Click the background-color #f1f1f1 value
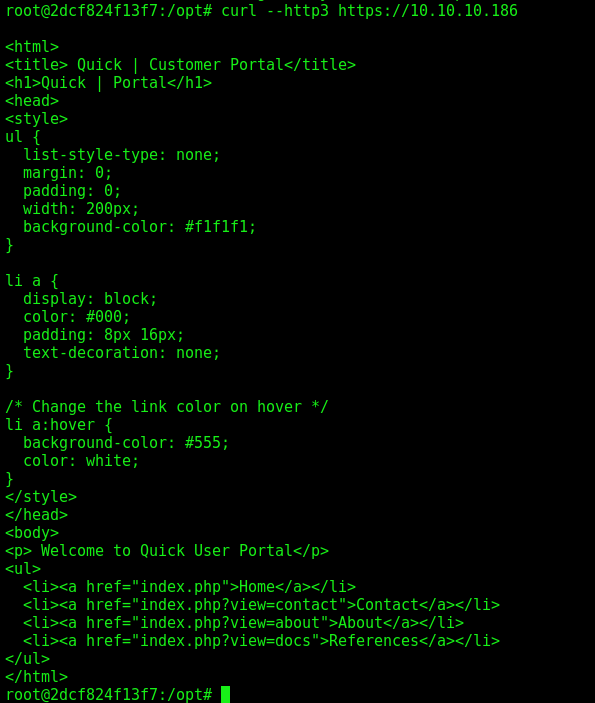The image size is (595, 703). [x=220, y=226]
